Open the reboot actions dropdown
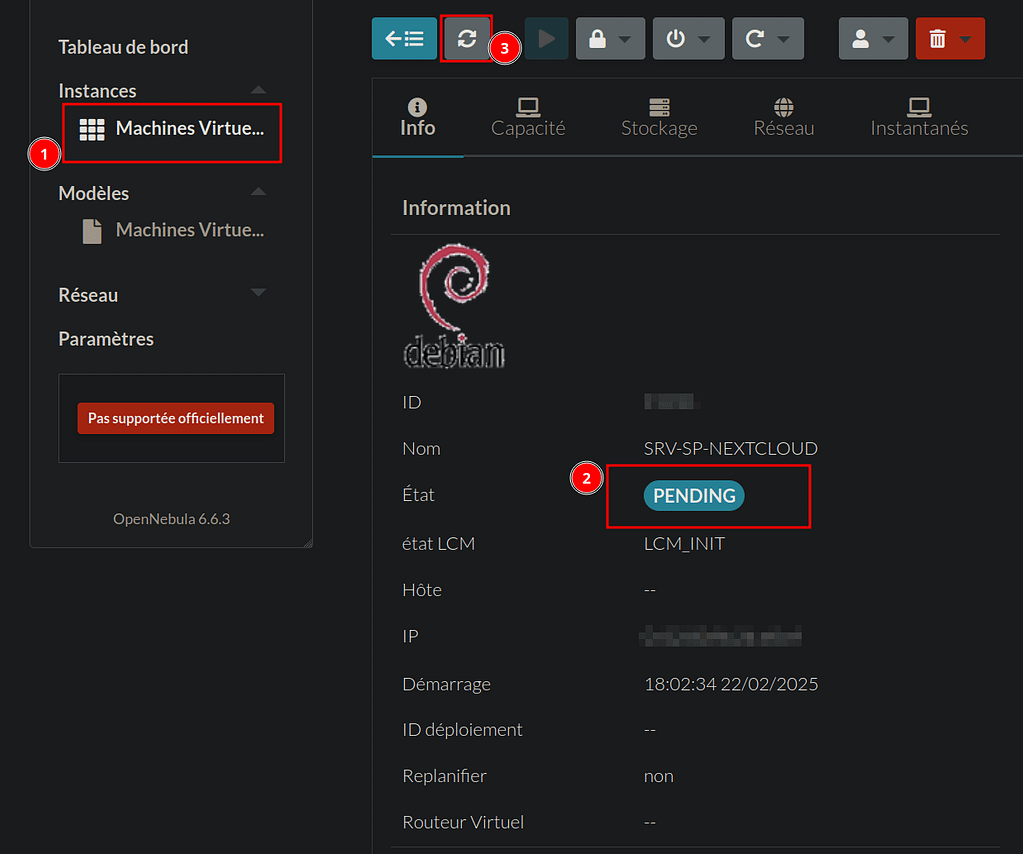 pyautogui.click(x=767, y=39)
